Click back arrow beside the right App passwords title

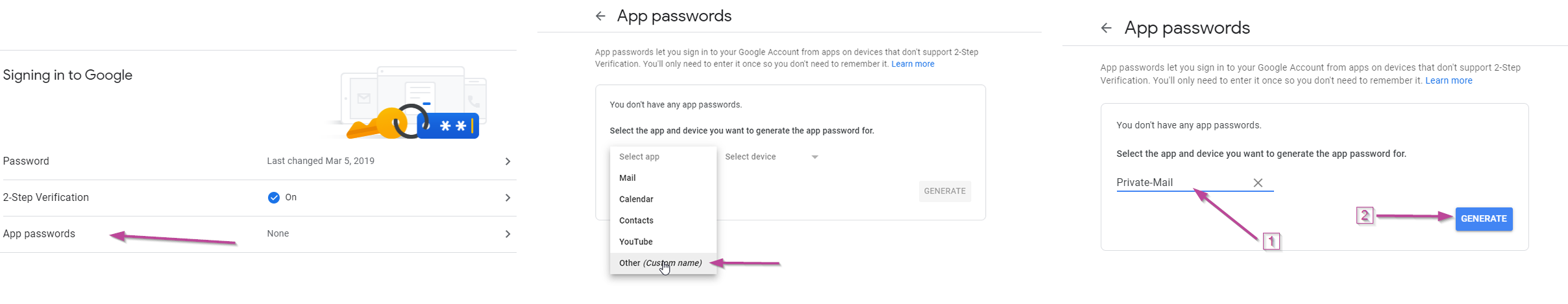pos(1107,28)
